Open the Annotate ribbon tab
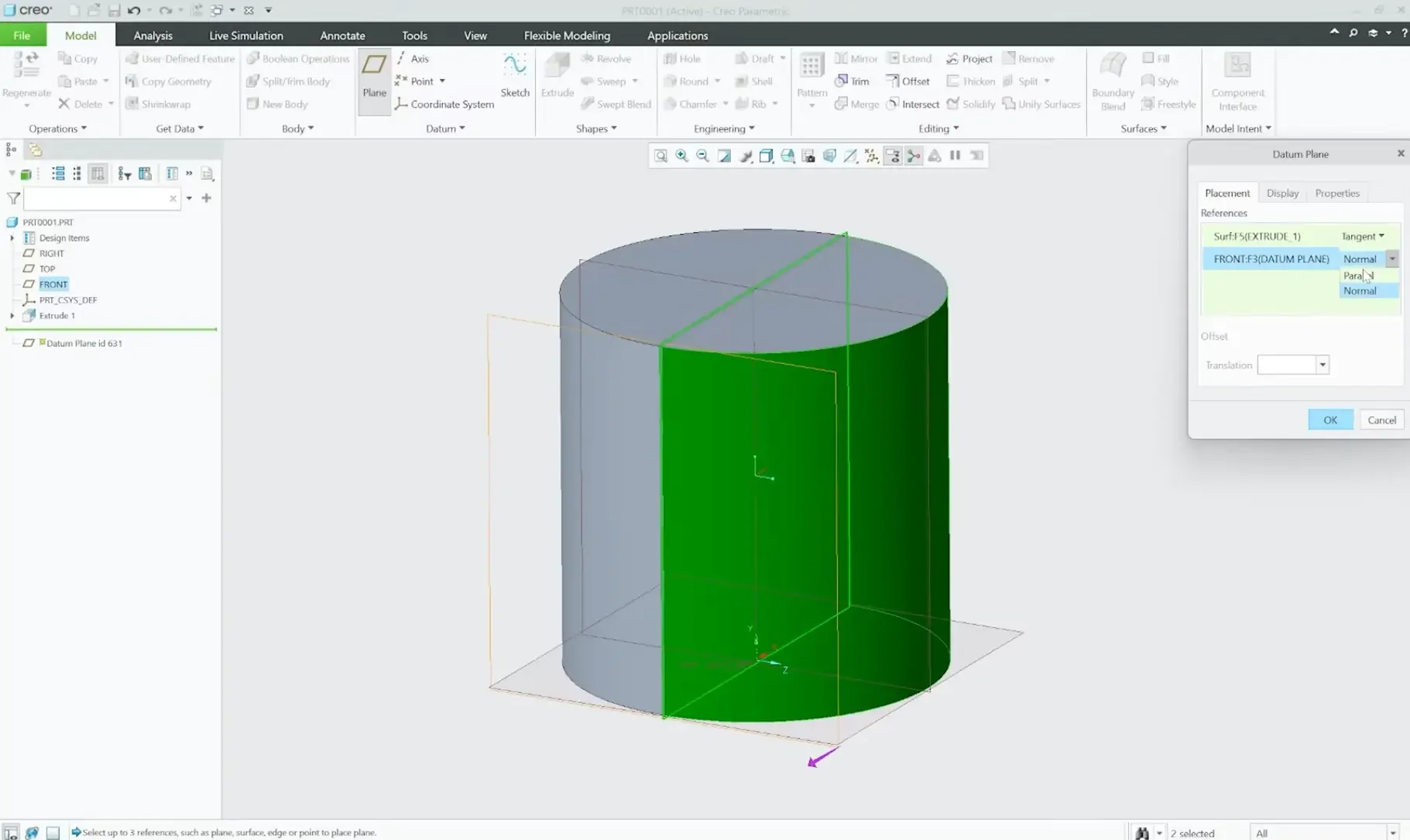 tap(342, 36)
